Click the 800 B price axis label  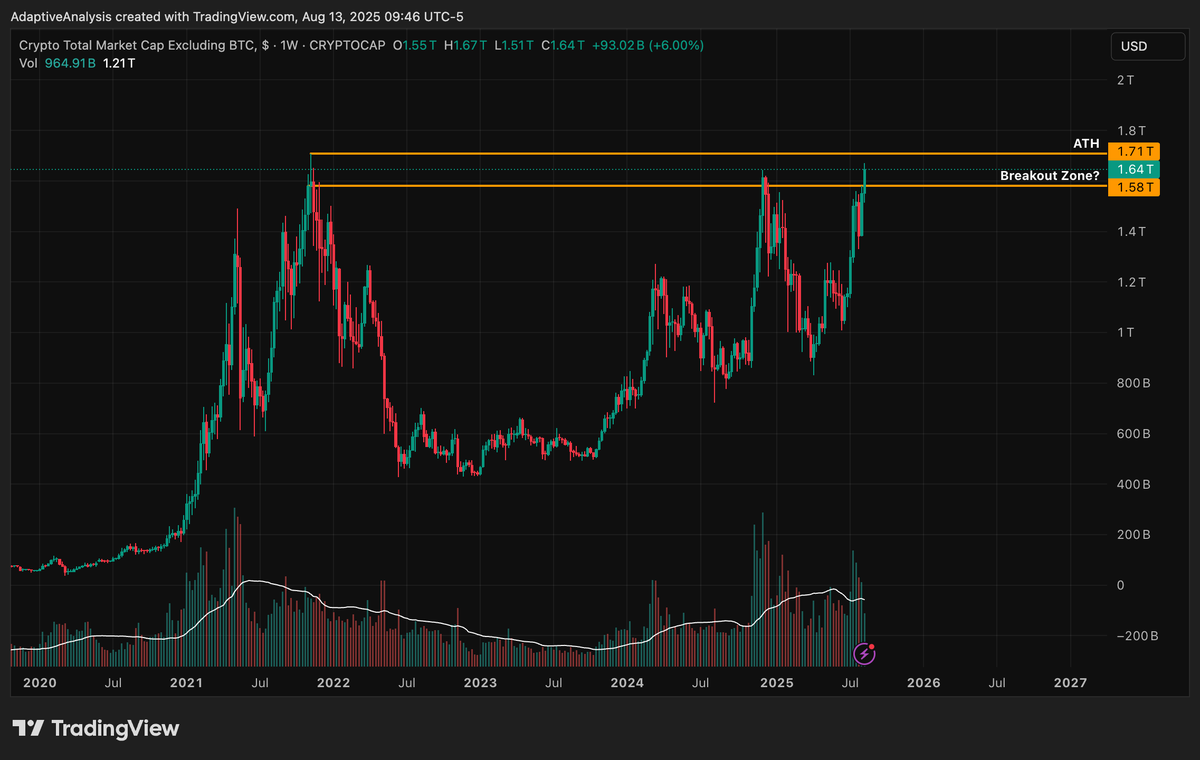point(1133,383)
